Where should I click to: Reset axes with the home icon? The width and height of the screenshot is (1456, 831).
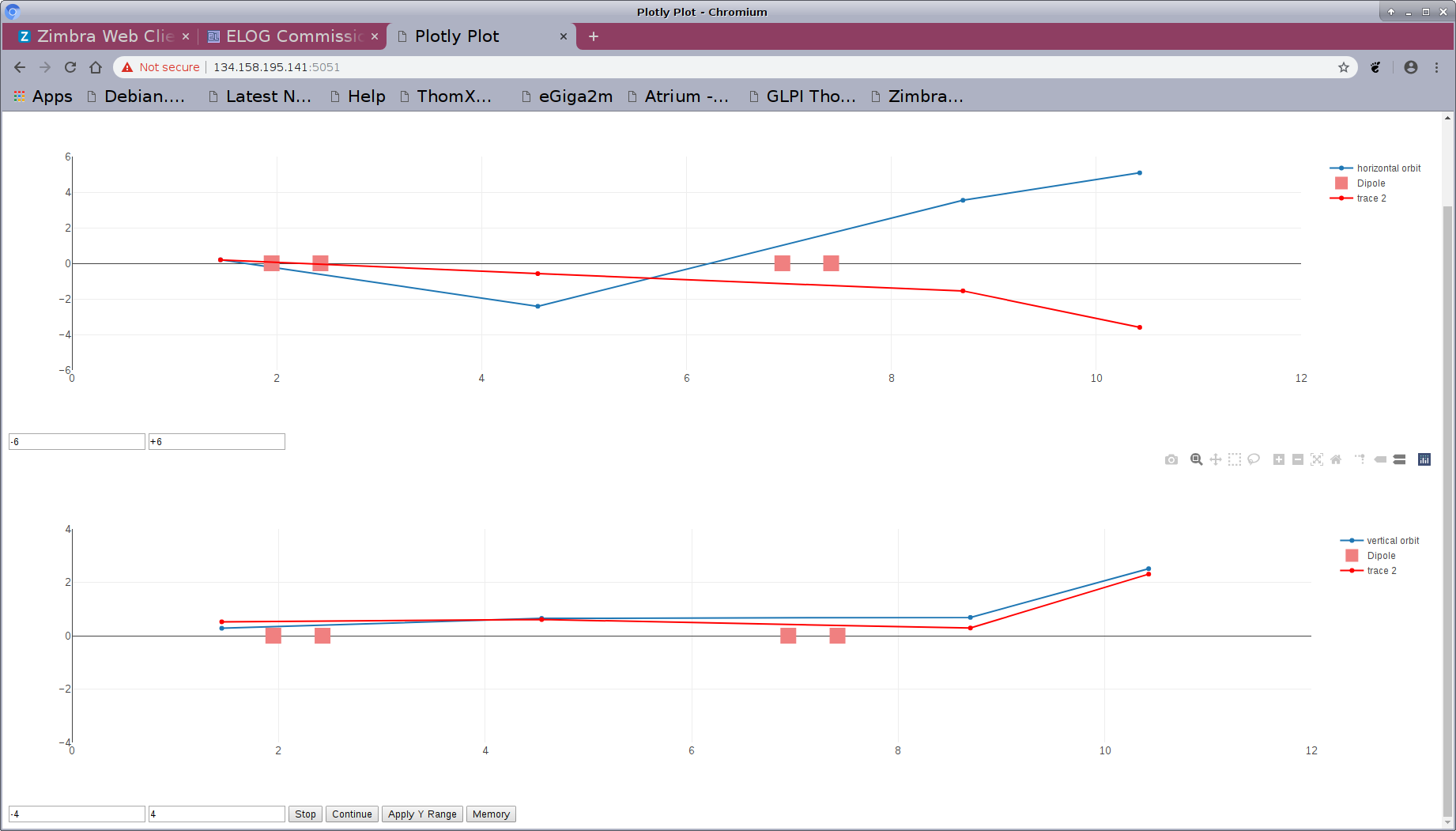coord(1336,459)
